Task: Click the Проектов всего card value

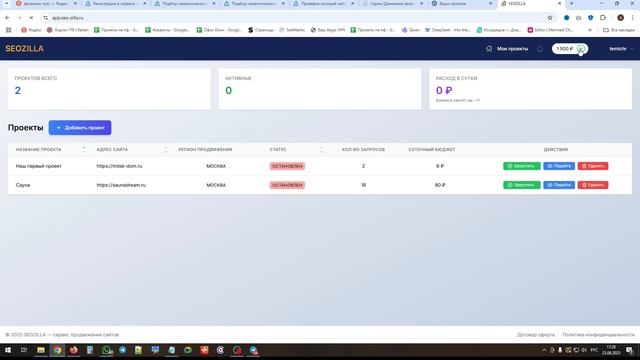Action: (x=18, y=91)
